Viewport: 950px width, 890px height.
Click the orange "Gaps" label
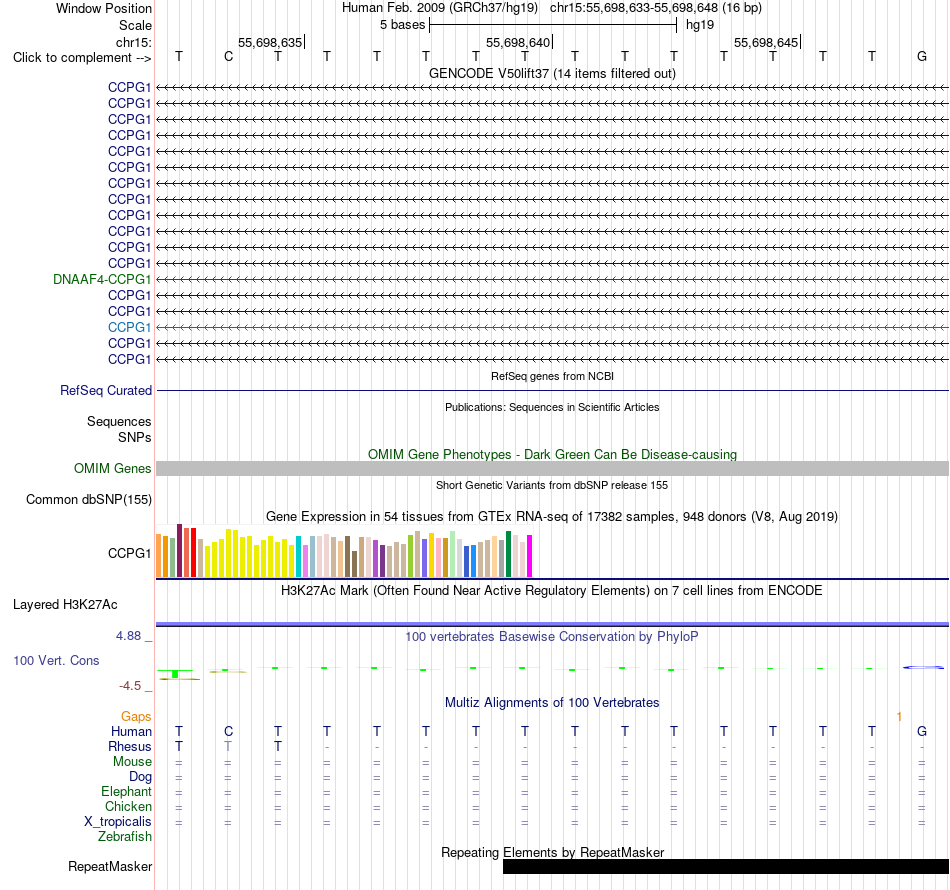136,717
